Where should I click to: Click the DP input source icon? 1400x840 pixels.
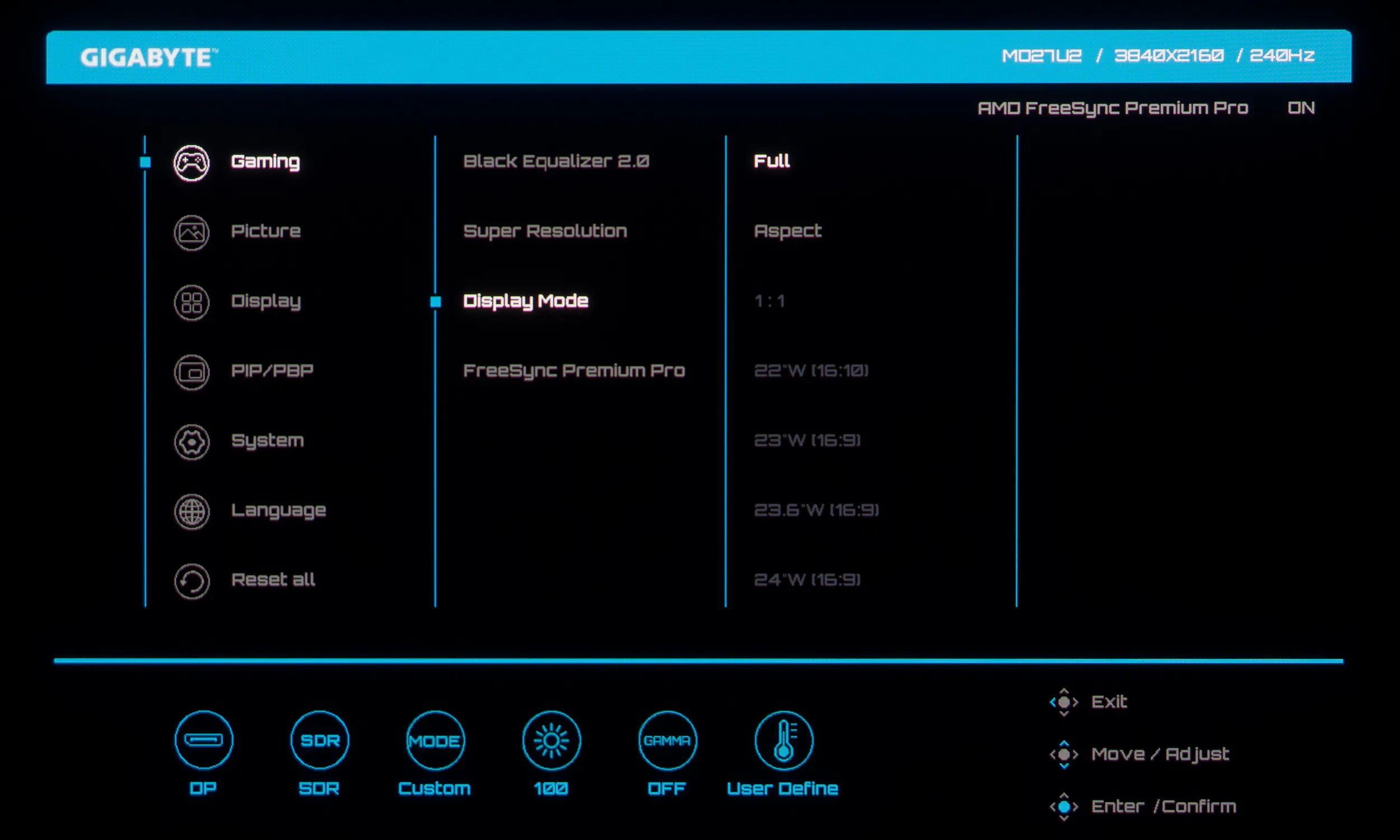pos(204,740)
